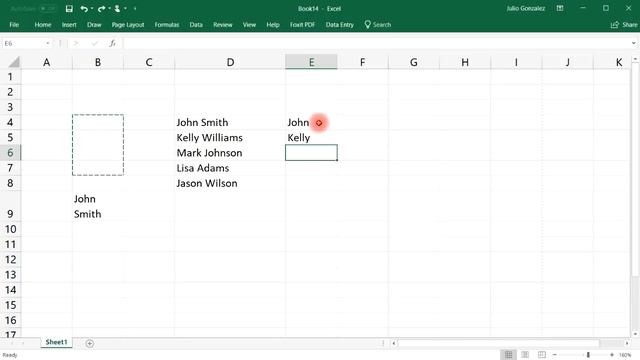Click cell containing Jason Wilson
The width and height of the screenshot is (640, 360).
(x=230, y=183)
